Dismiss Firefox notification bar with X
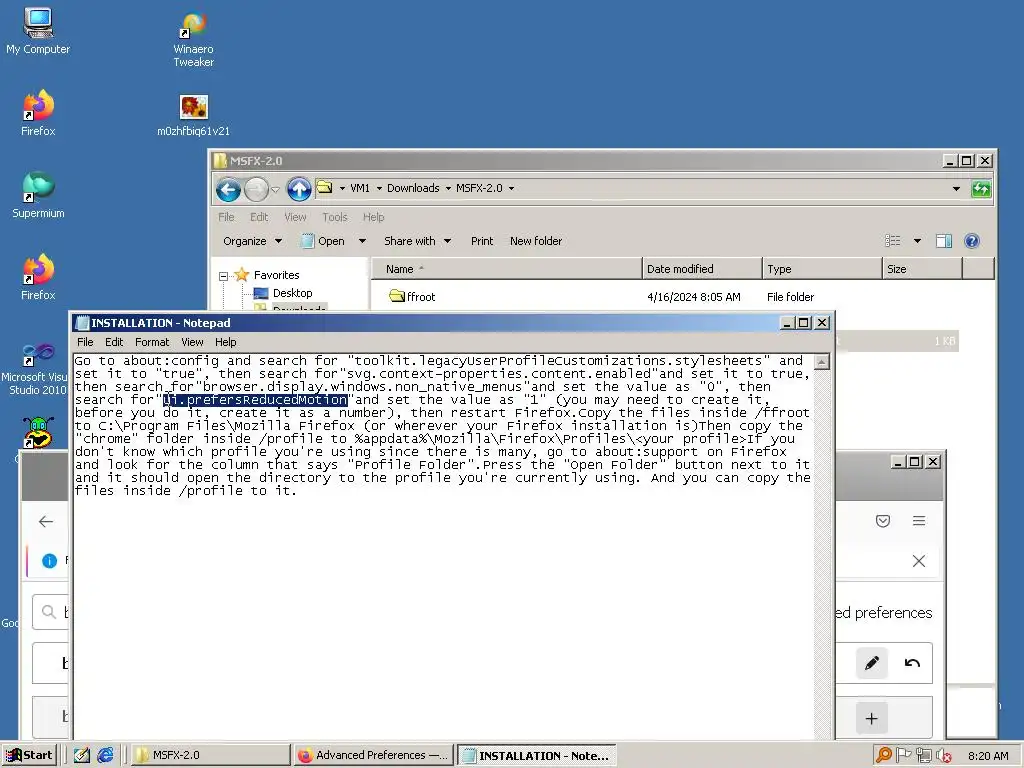The height and width of the screenshot is (768, 1024). (x=919, y=561)
